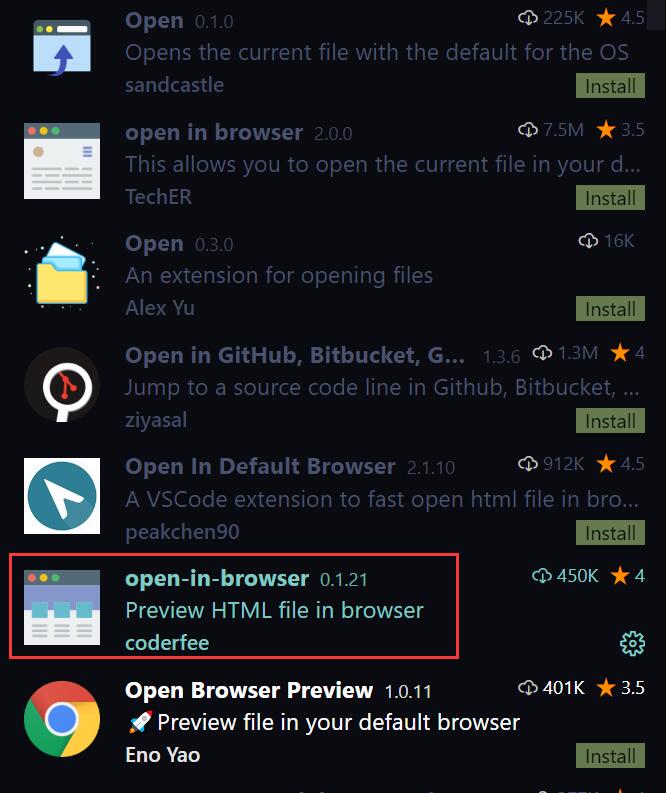666x793 pixels.
Task: Click description 'Preview HTML file in browser'
Action: (275, 610)
